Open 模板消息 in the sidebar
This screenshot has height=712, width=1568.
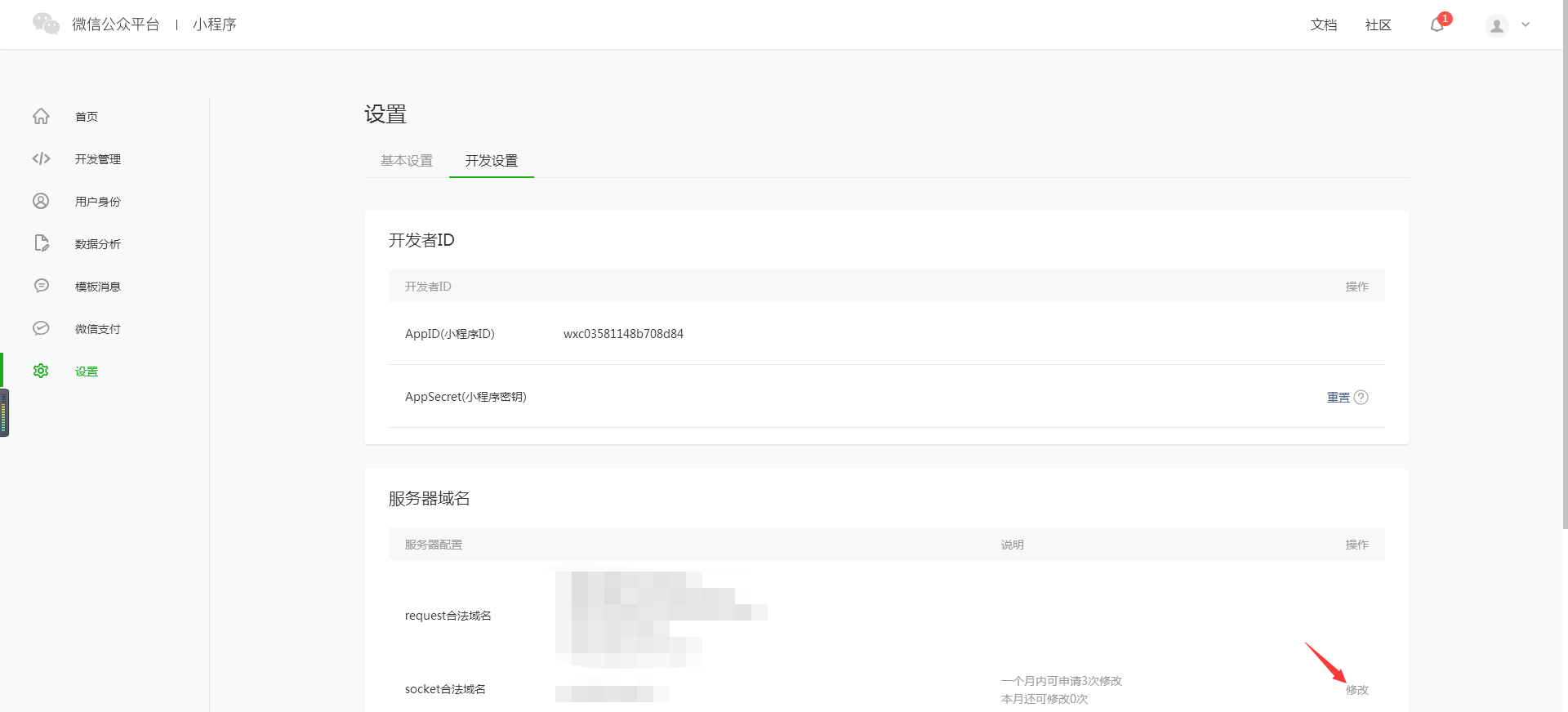pyautogui.click(x=98, y=287)
